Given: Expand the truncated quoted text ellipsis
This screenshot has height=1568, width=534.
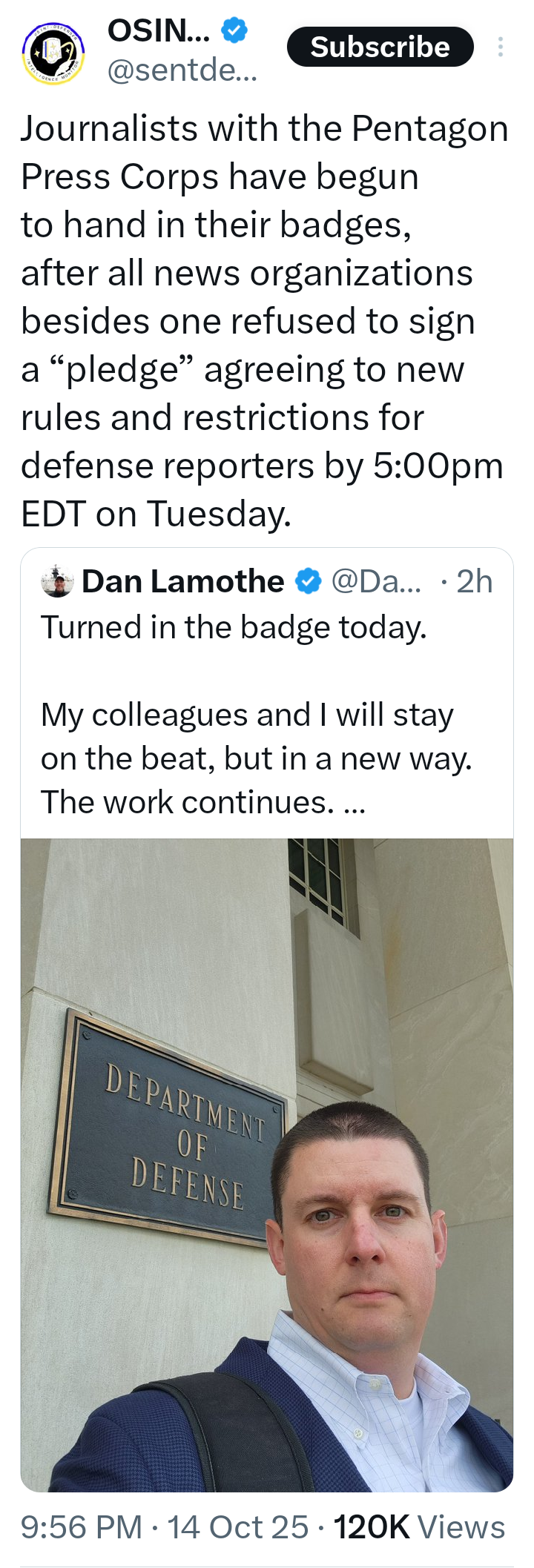Looking at the screenshot, I should (x=355, y=803).
